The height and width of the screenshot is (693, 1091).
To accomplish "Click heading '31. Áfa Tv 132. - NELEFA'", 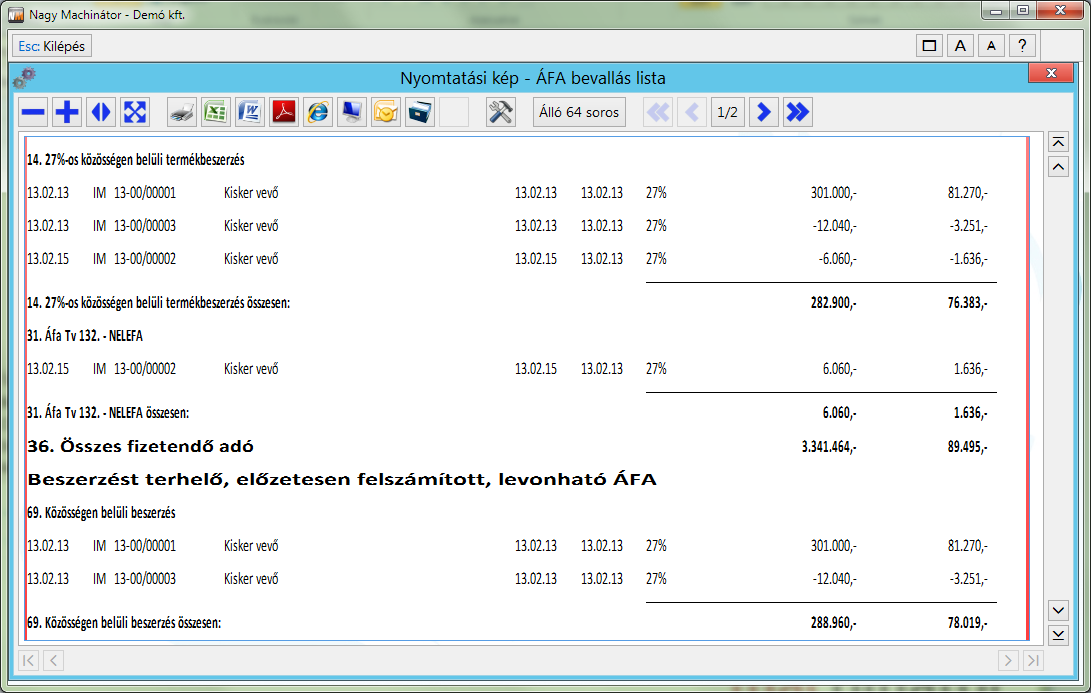I will point(85,335).
